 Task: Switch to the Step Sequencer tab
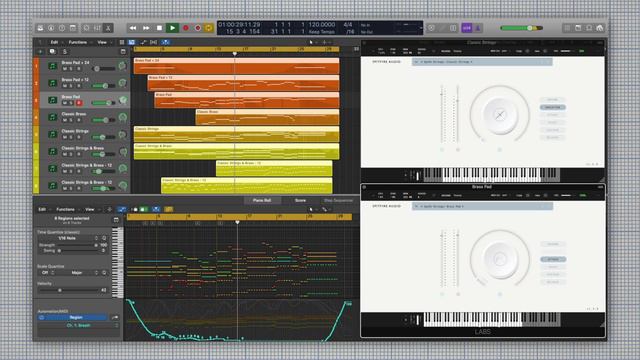tap(338, 200)
